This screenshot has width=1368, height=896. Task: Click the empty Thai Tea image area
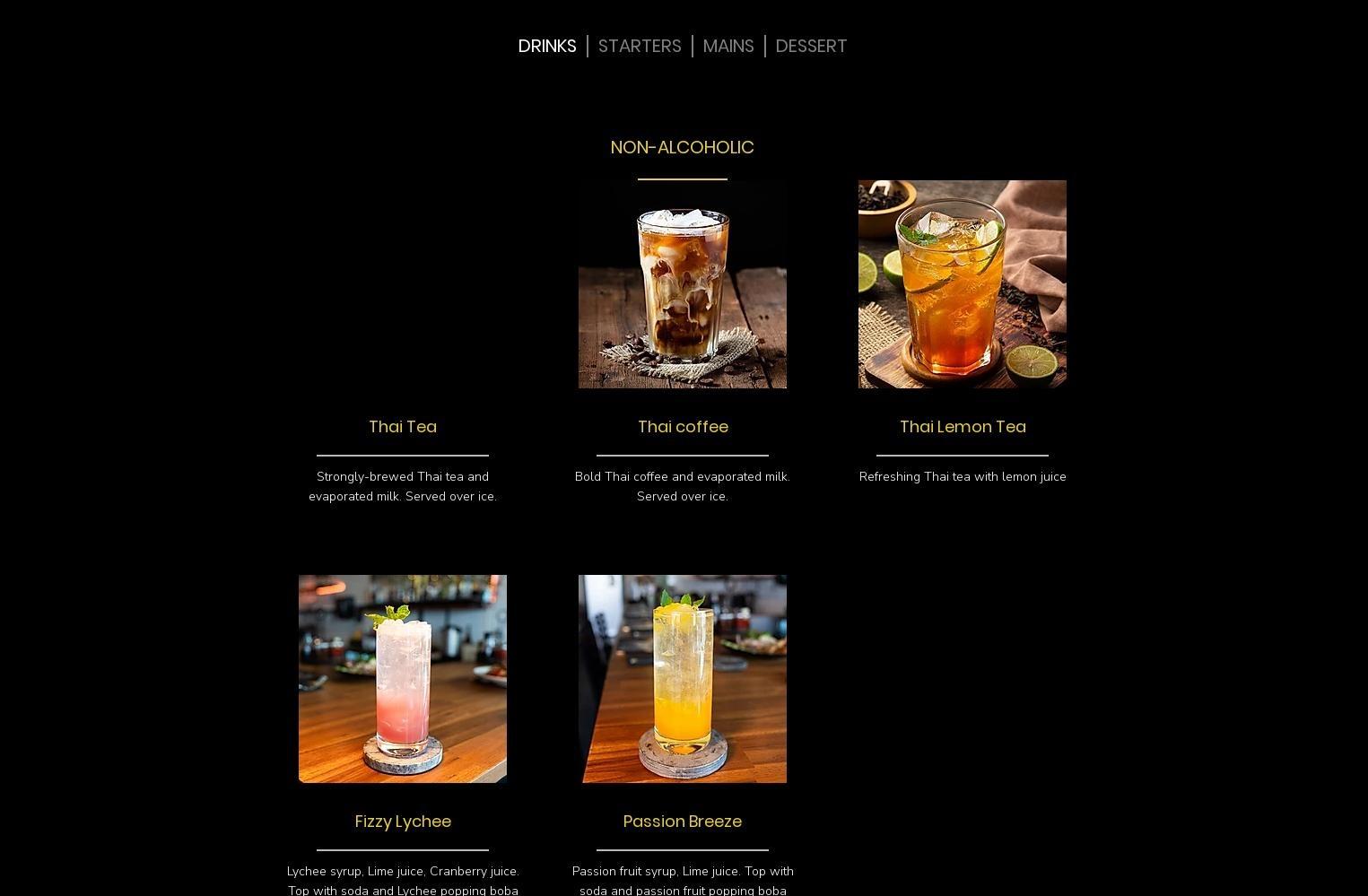403,284
